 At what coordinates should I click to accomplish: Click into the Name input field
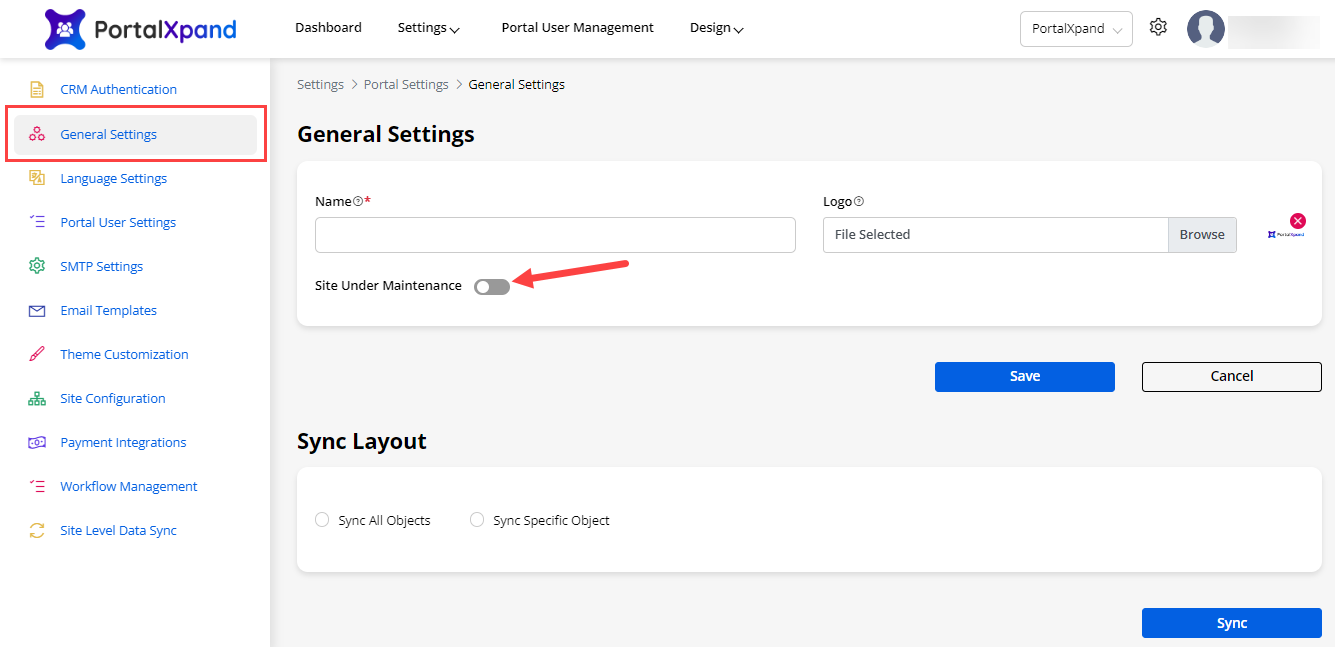pos(555,235)
